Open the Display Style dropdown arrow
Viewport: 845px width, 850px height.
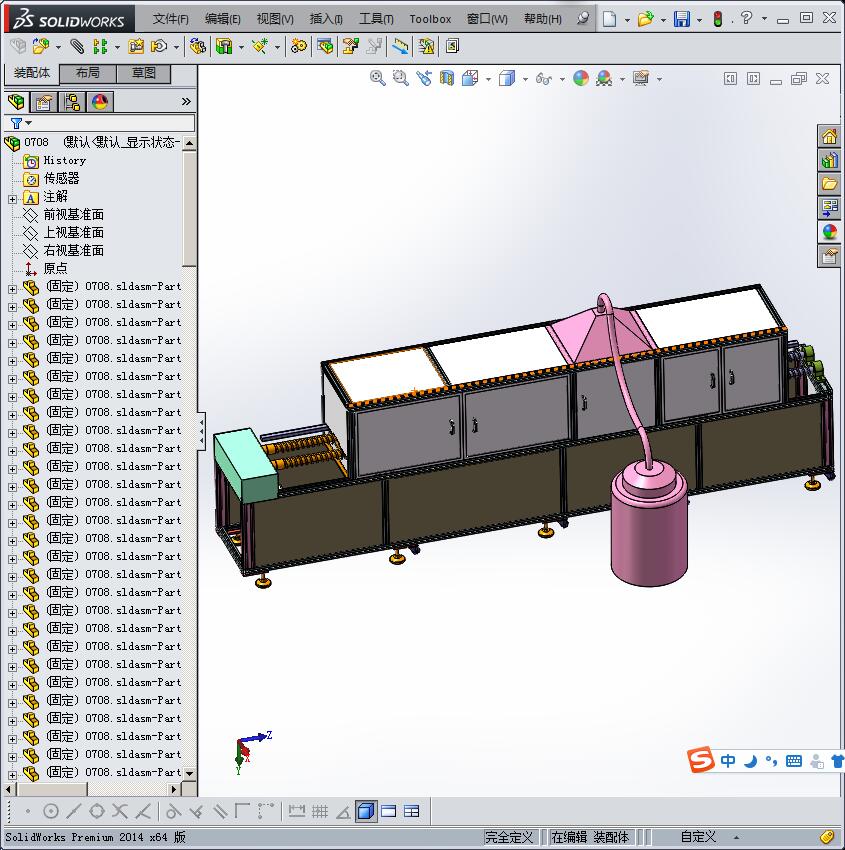(x=525, y=79)
